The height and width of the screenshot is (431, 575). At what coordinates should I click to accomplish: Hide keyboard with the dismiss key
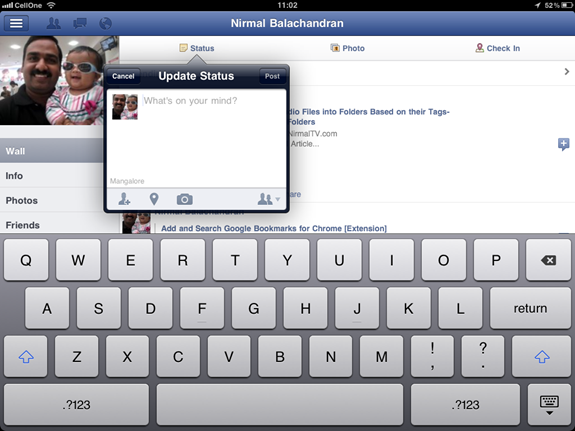(549, 405)
